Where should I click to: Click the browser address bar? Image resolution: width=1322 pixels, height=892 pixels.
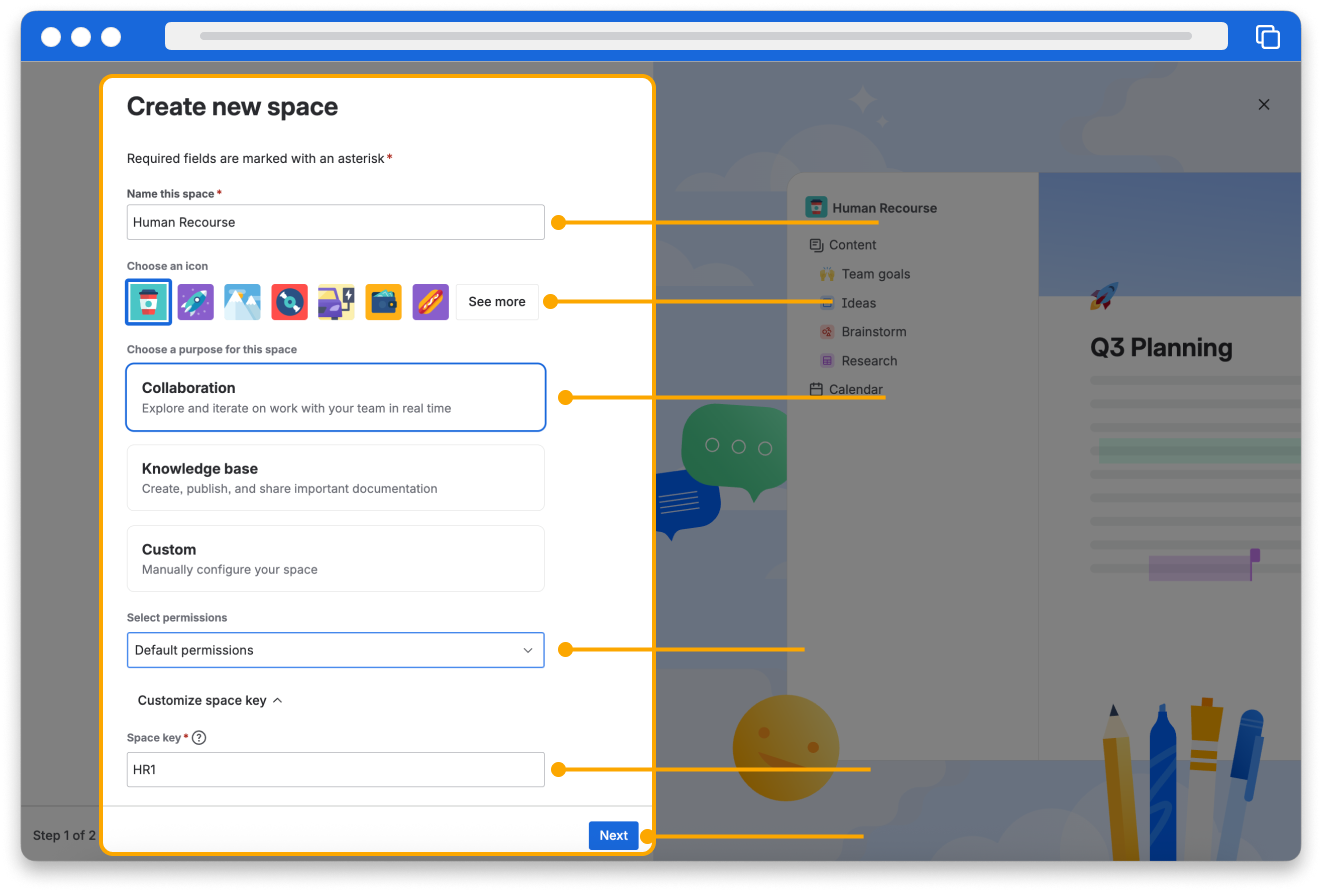(695, 37)
